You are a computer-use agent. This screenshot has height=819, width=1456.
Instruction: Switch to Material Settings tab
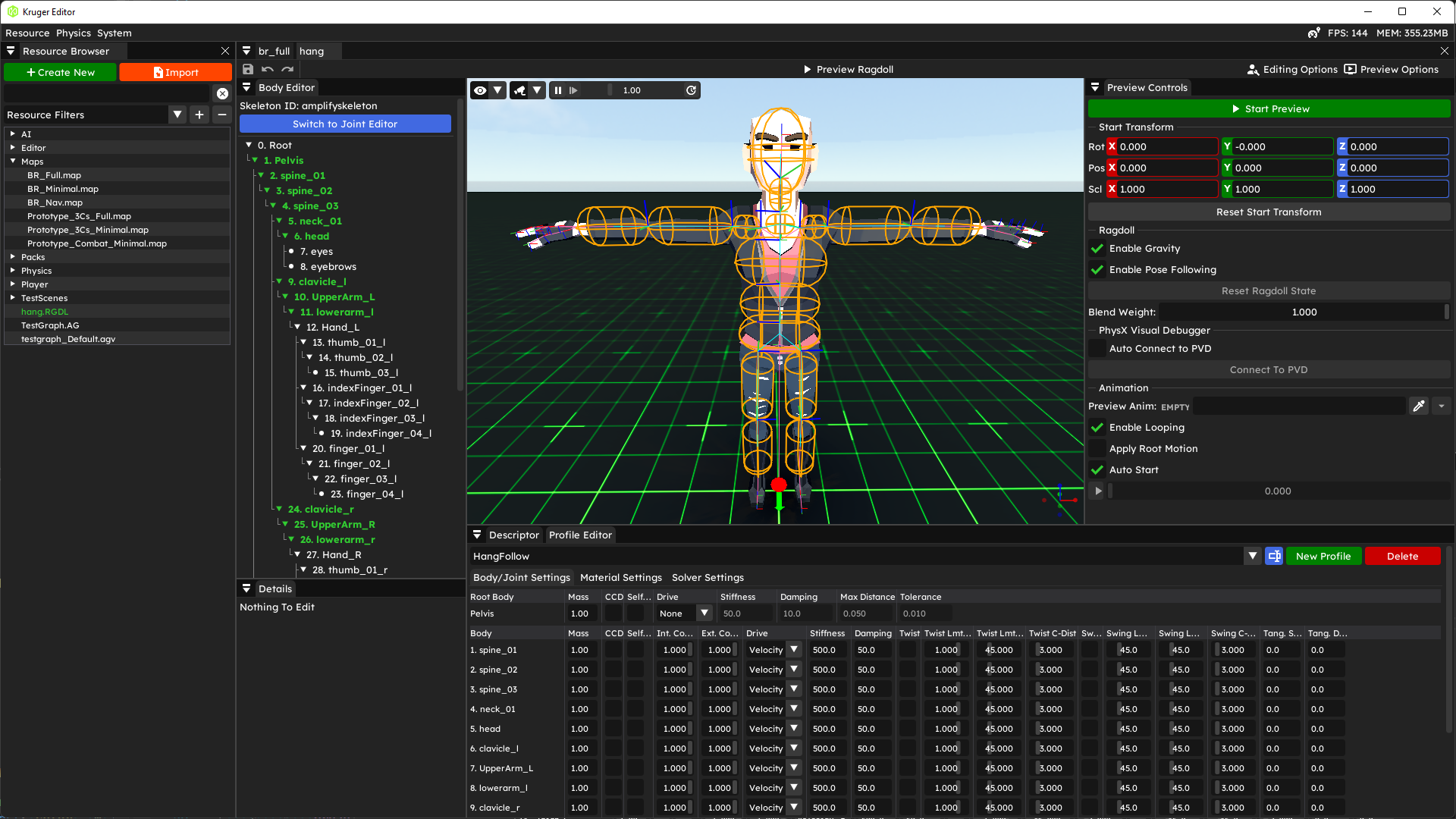tap(620, 578)
